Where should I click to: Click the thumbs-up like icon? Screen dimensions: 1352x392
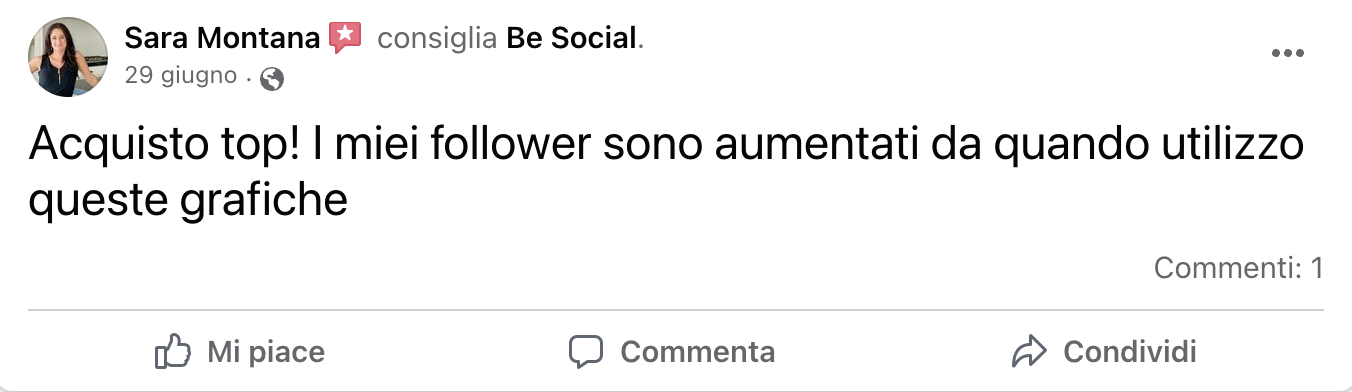(173, 351)
